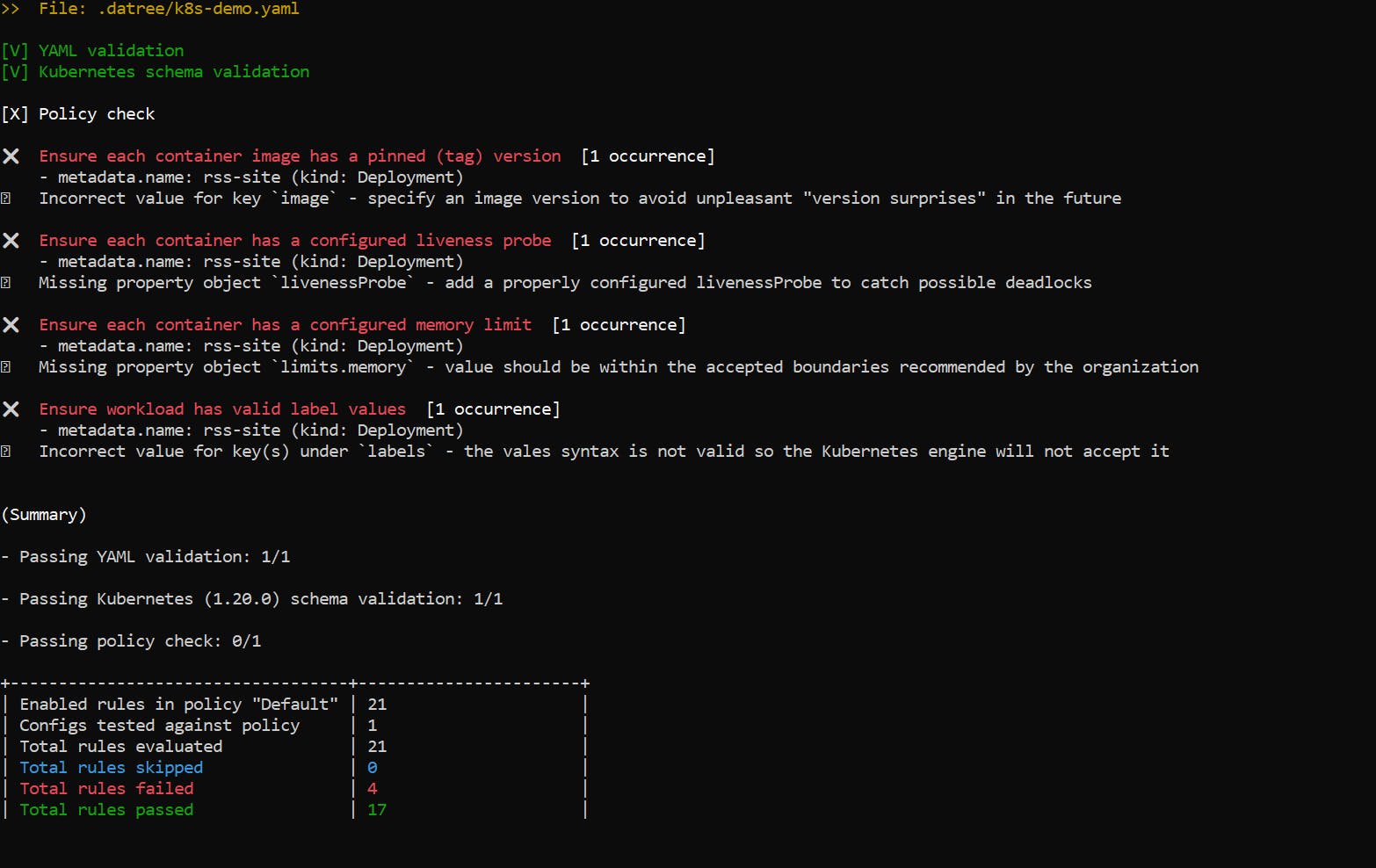1376x868 pixels.
Task: Click value 0 in Total rules skipped row
Action: 373,768
